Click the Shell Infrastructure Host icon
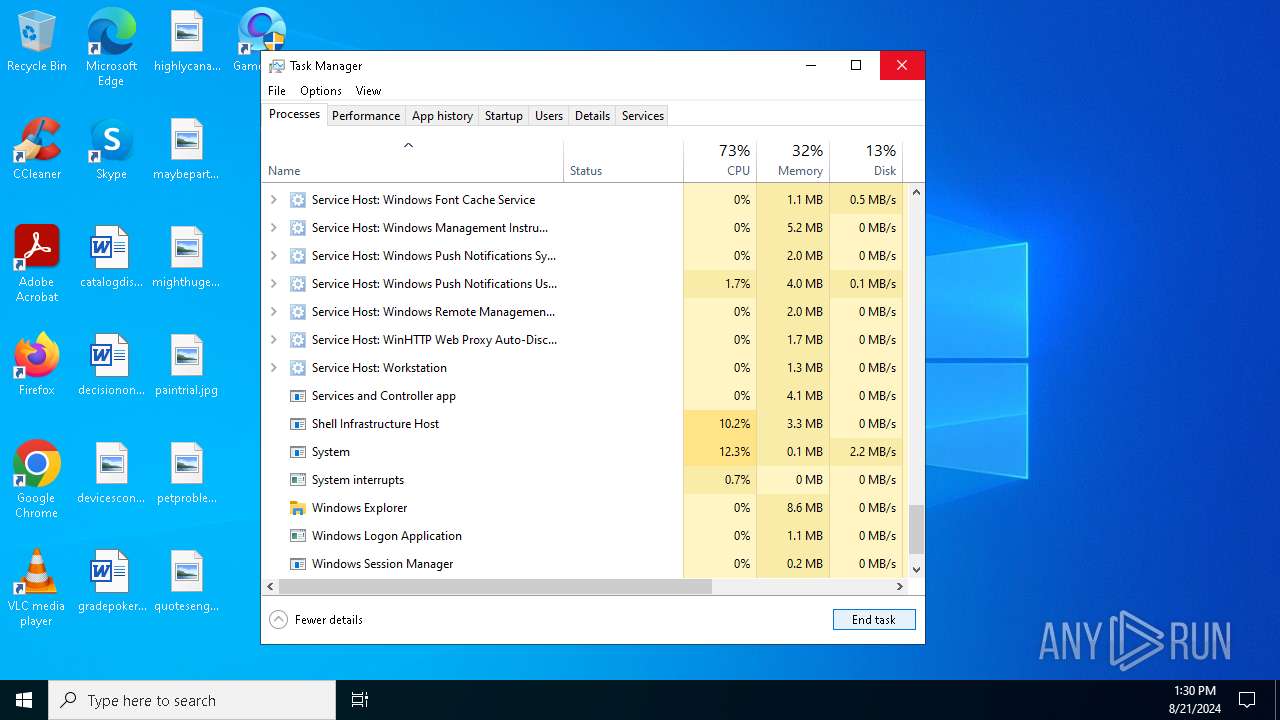This screenshot has height=720, width=1280. [297, 424]
